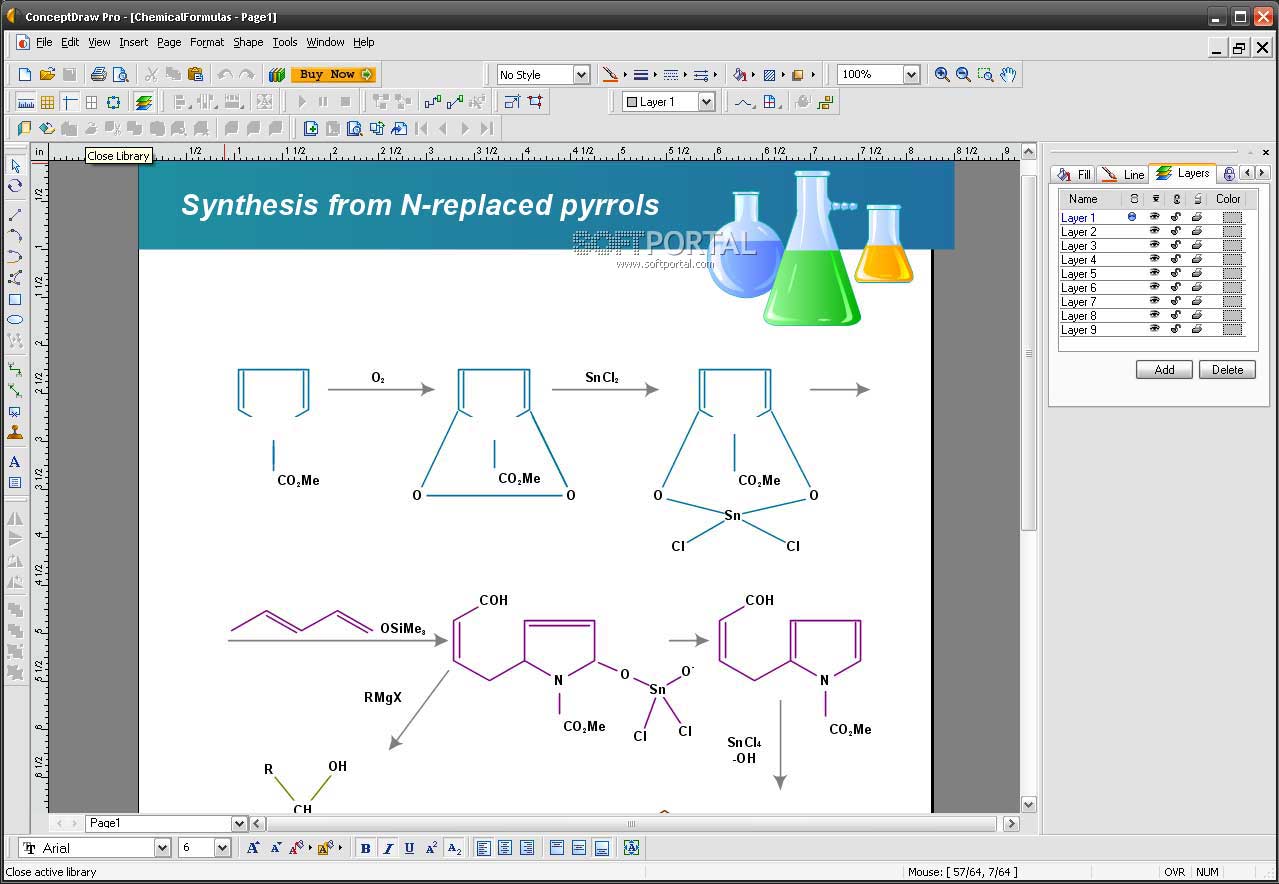The width and height of the screenshot is (1279, 884).
Task: Select the Hand pan tool
Action: [x=1008, y=74]
